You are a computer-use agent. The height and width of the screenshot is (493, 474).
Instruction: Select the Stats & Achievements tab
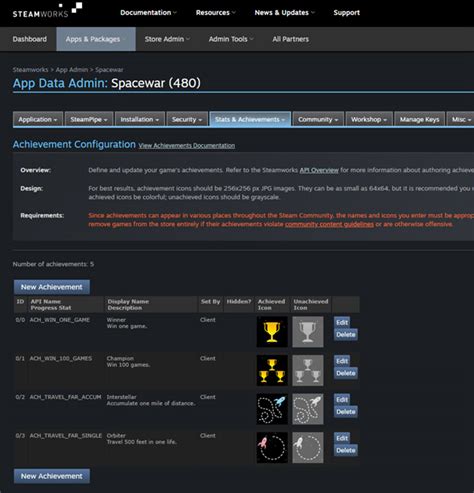(250, 119)
